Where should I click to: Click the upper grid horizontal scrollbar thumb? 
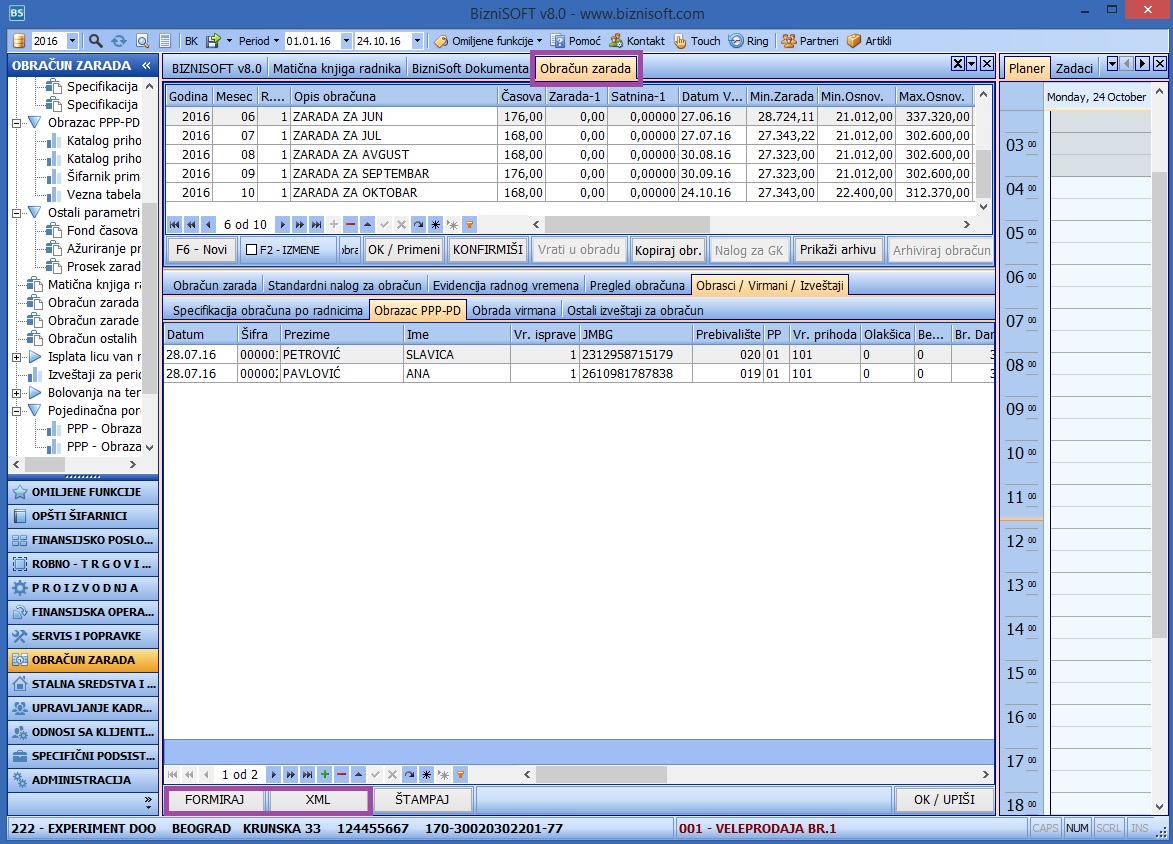[x=627, y=224]
